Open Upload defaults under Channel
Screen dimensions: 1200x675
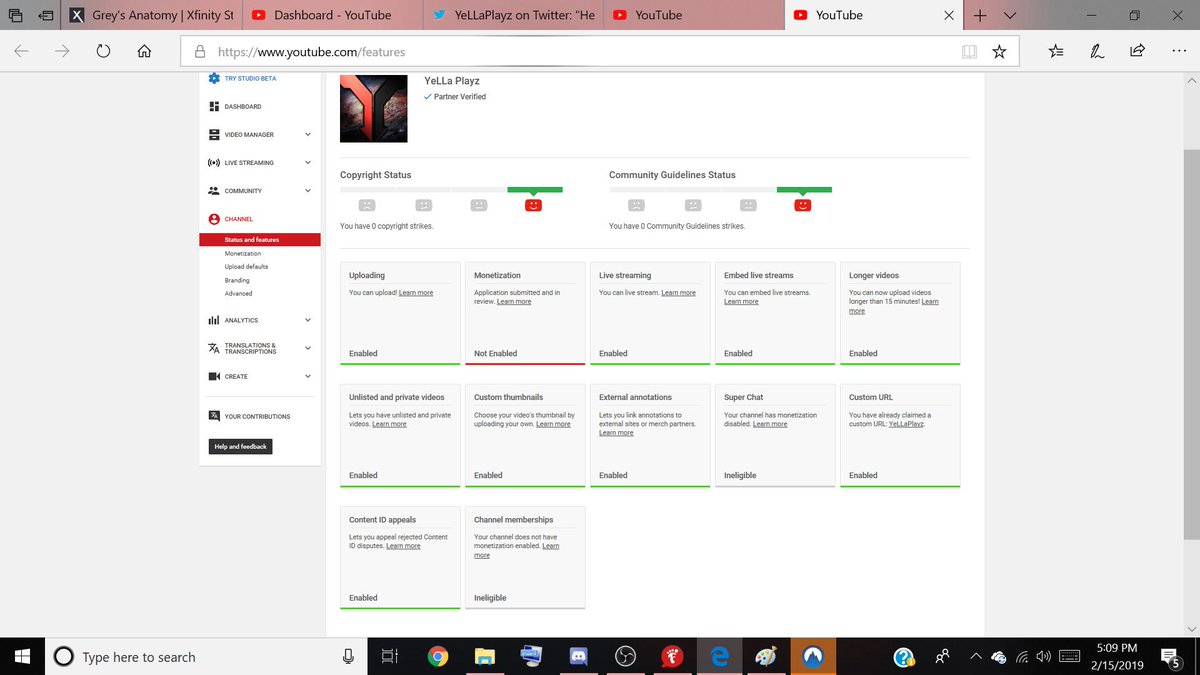246,267
